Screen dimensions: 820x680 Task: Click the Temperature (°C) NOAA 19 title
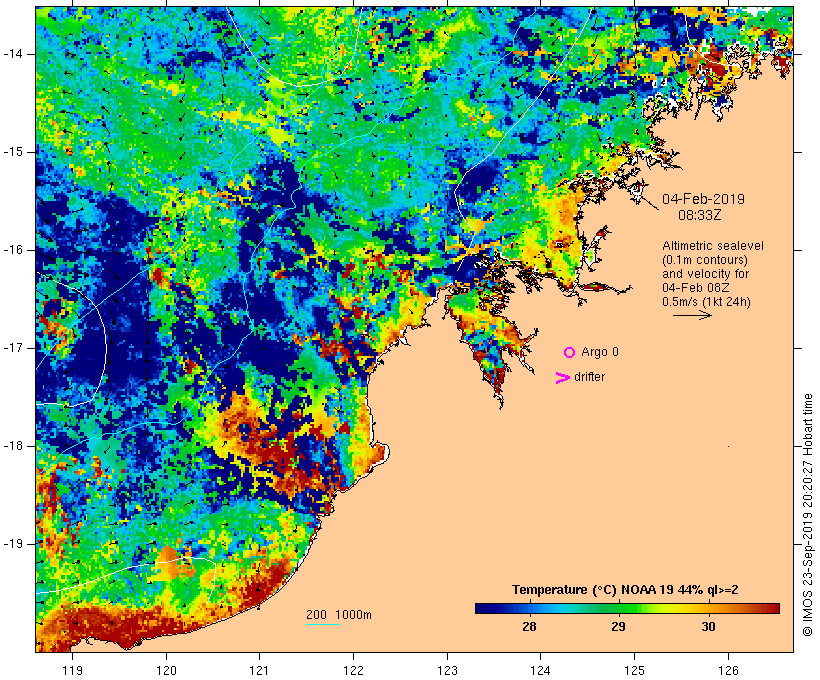click(x=625, y=590)
